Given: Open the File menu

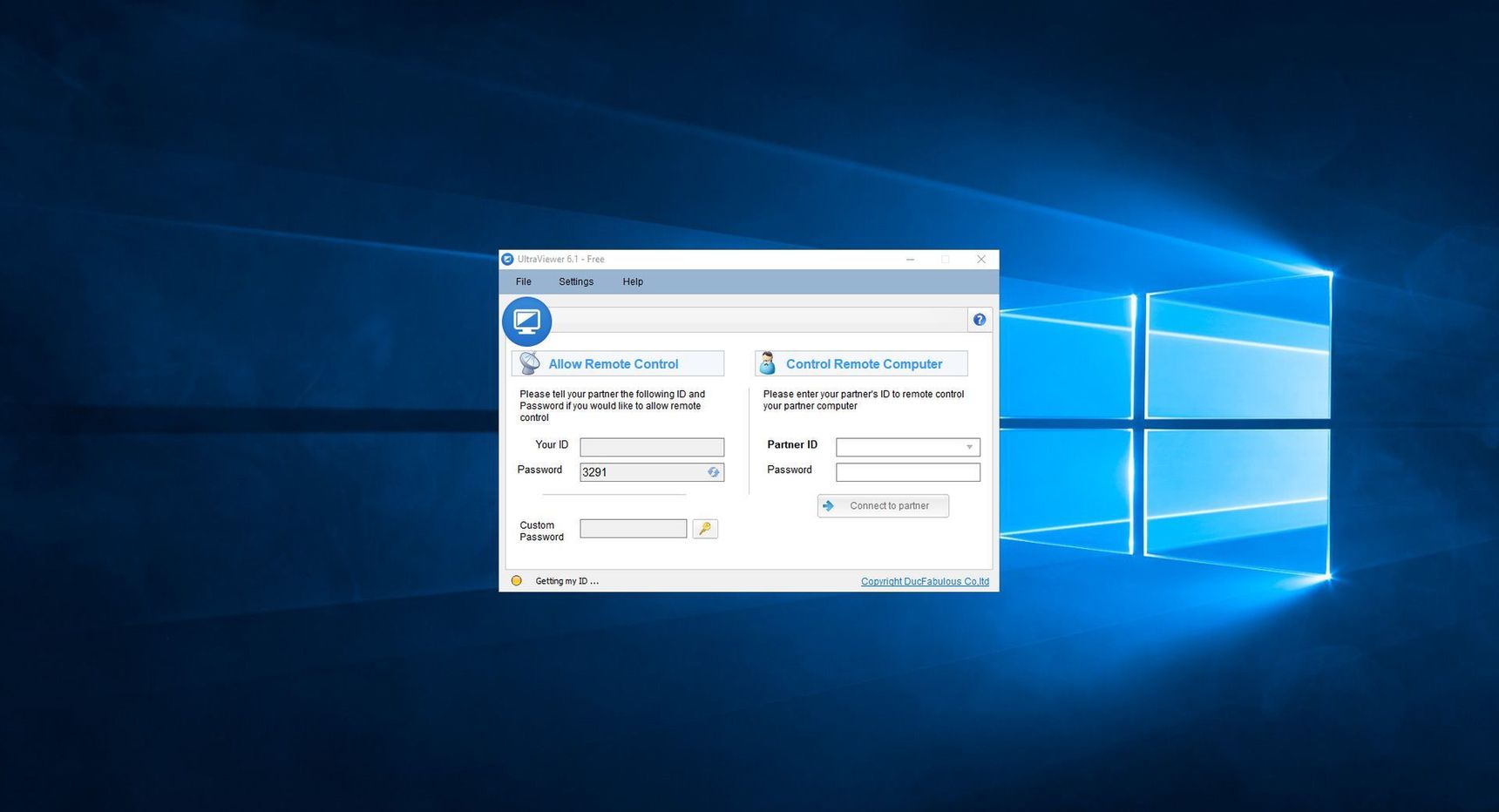Looking at the screenshot, I should tap(523, 281).
